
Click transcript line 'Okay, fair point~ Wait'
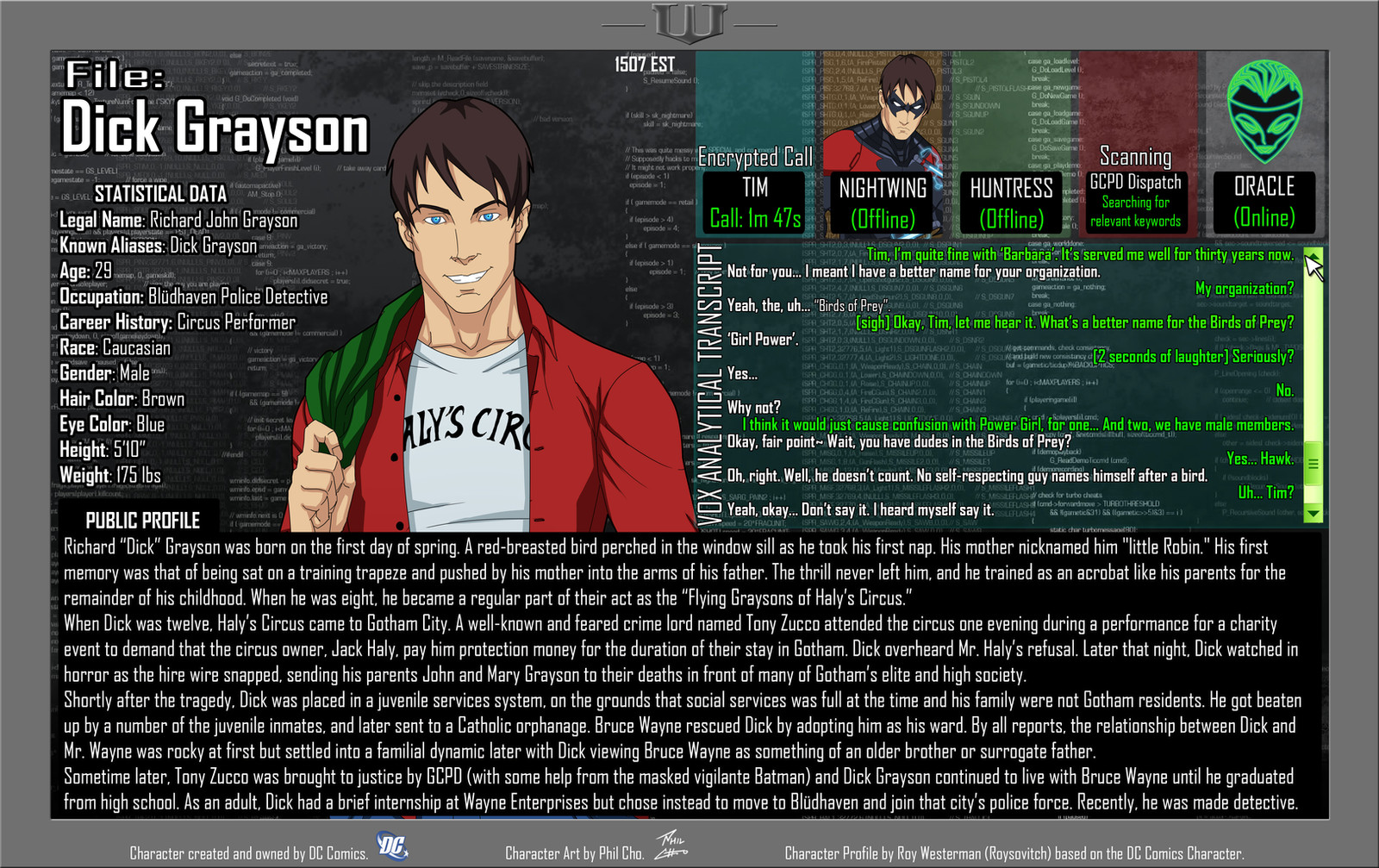[899, 441]
